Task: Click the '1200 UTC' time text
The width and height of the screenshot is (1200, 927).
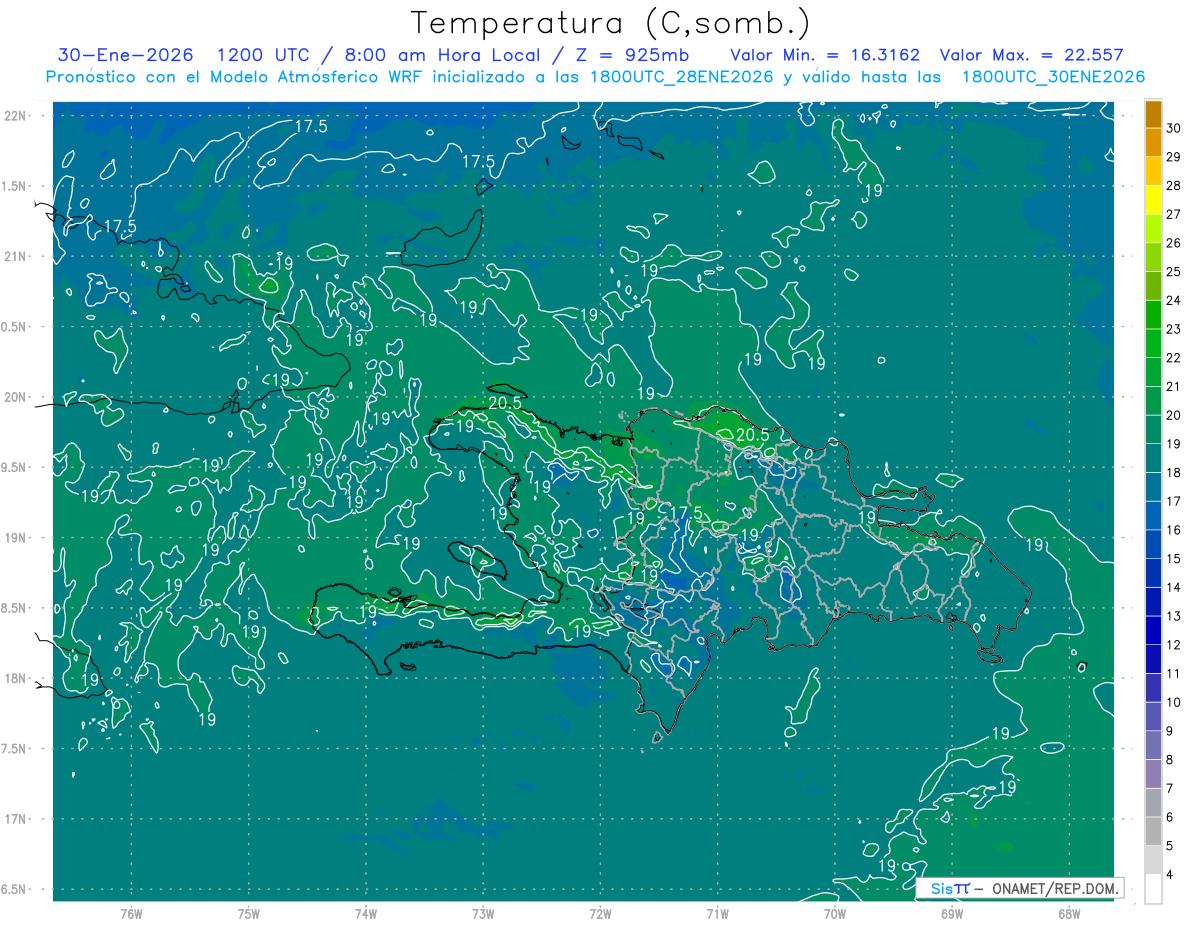Action: click(x=265, y=55)
